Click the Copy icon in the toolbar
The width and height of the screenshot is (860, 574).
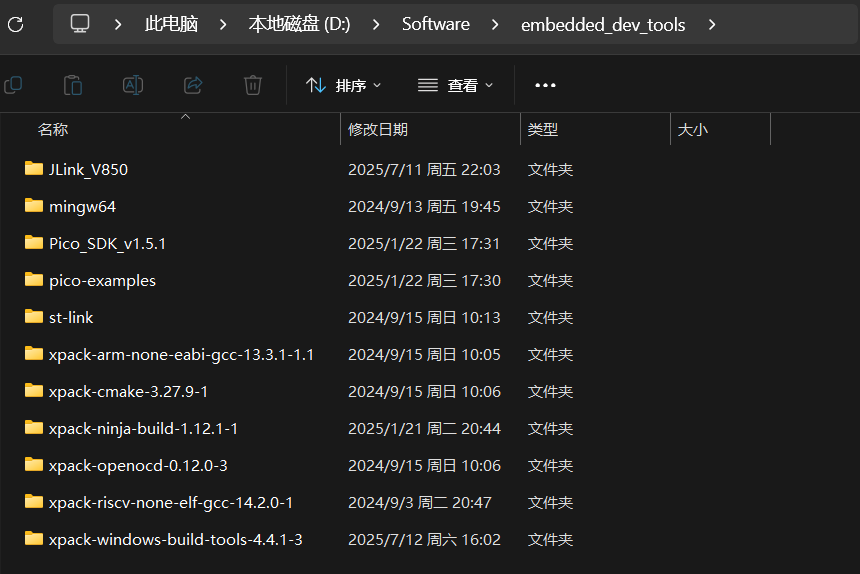coord(13,85)
